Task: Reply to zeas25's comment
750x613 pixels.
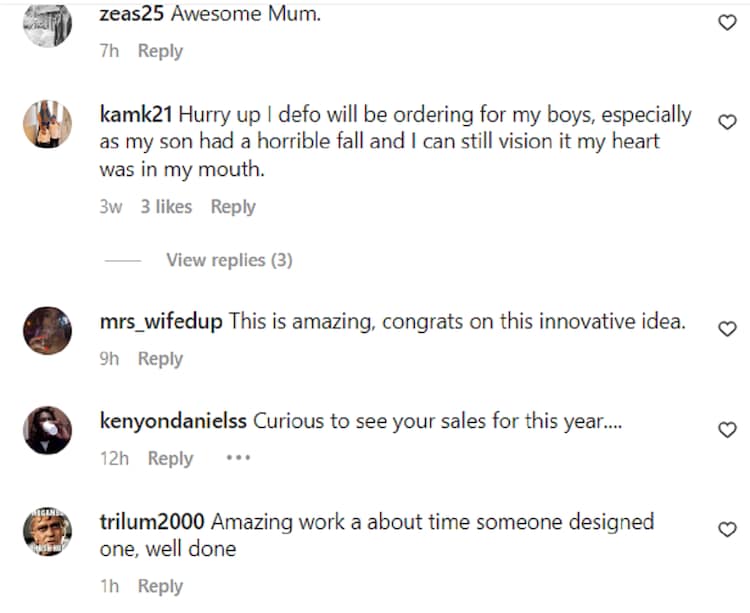Action: 160,51
